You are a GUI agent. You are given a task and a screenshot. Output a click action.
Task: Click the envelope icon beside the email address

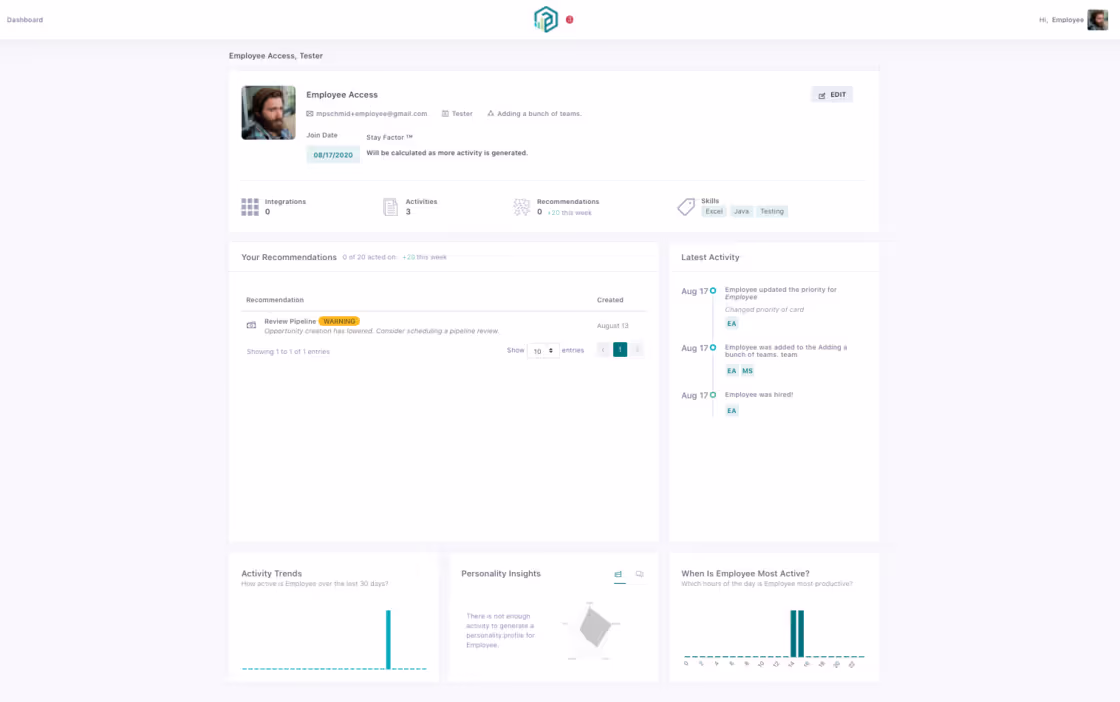(310, 114)
